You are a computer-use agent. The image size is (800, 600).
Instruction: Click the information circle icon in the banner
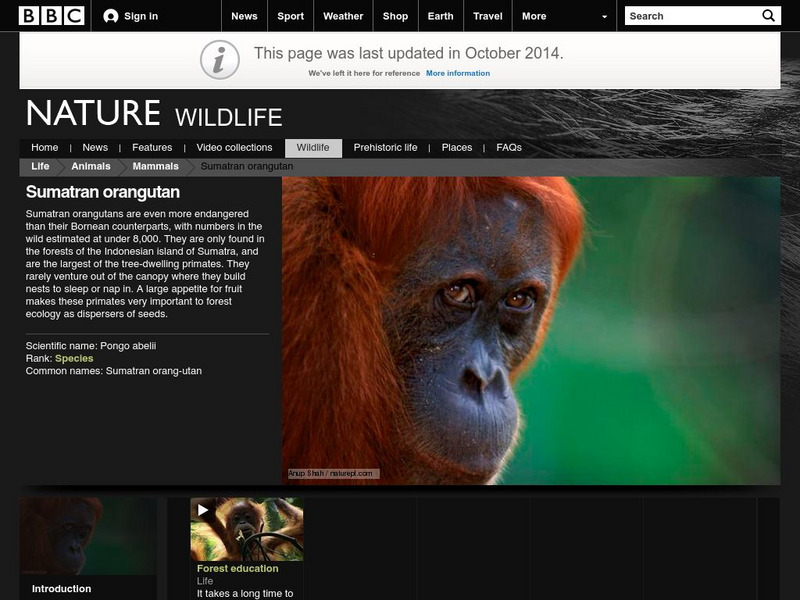coord(220,60)
